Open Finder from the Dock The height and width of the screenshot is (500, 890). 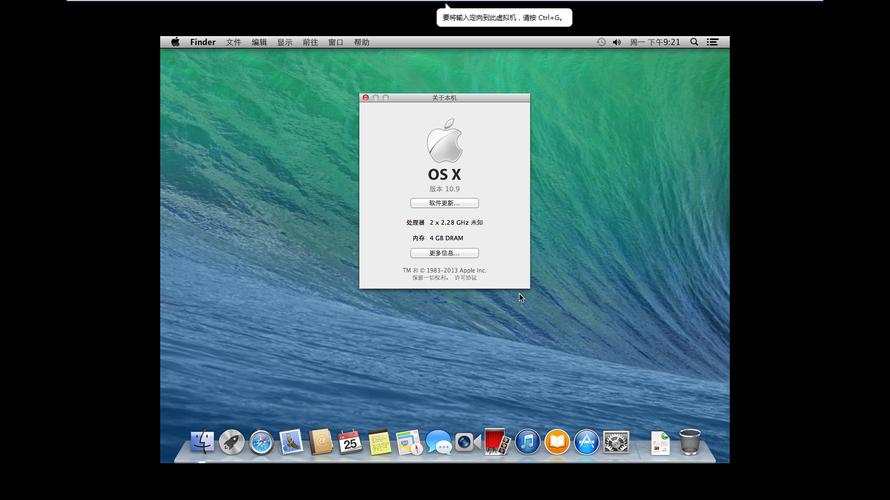coord(202,442)
